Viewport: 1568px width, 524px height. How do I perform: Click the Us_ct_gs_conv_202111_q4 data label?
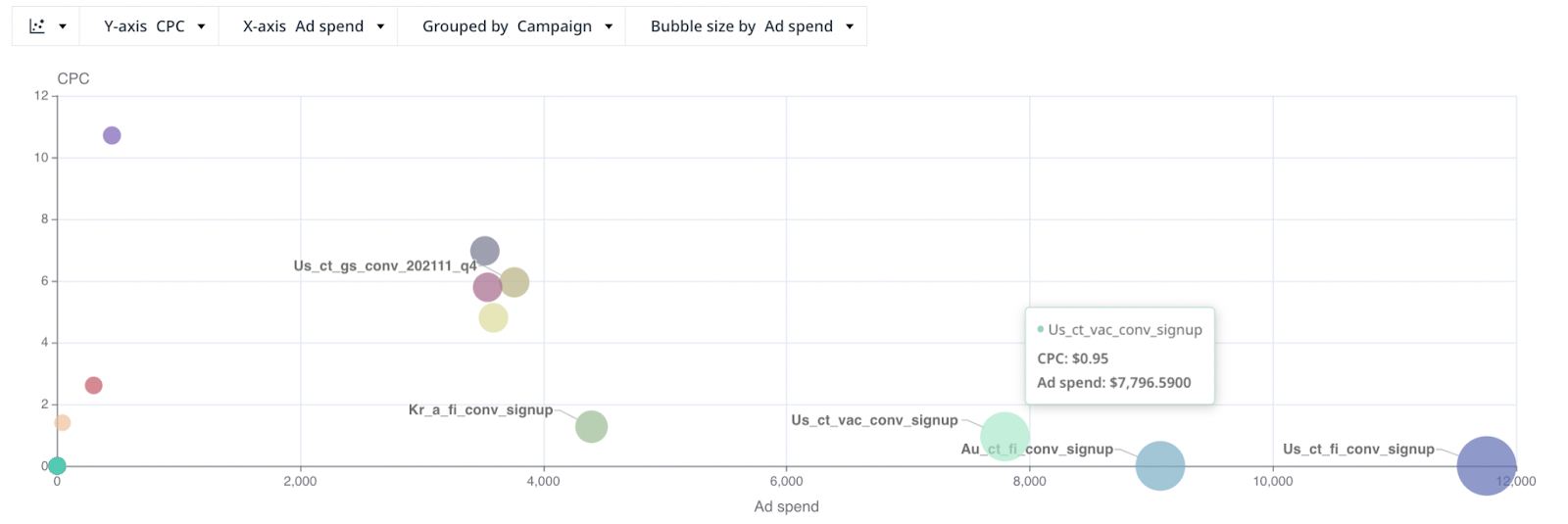tap(384, 266)
